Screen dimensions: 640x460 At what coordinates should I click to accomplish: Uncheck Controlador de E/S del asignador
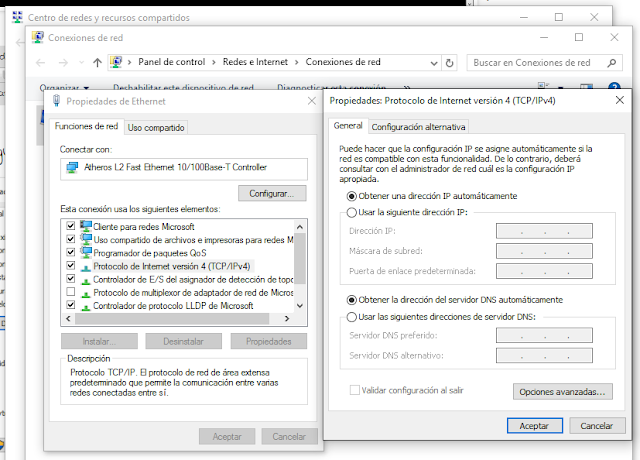[71, 278]
